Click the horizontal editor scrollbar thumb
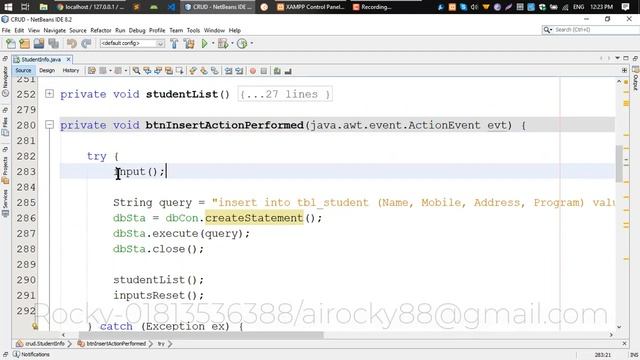This screenshot has width=640, height=360. [x=201, y=335]
